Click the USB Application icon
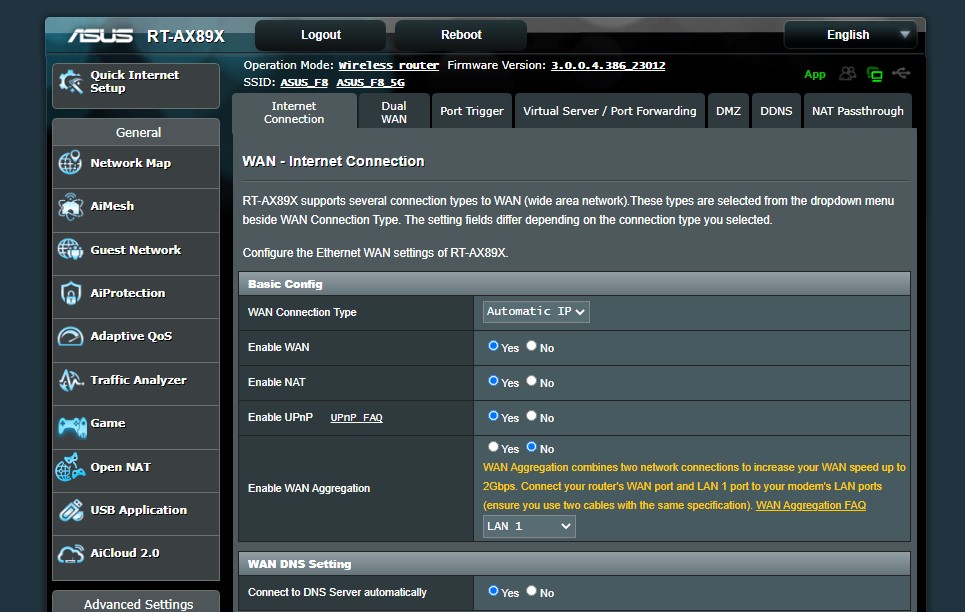Screen dimensions: 965x612 click(x=71, y=510)
